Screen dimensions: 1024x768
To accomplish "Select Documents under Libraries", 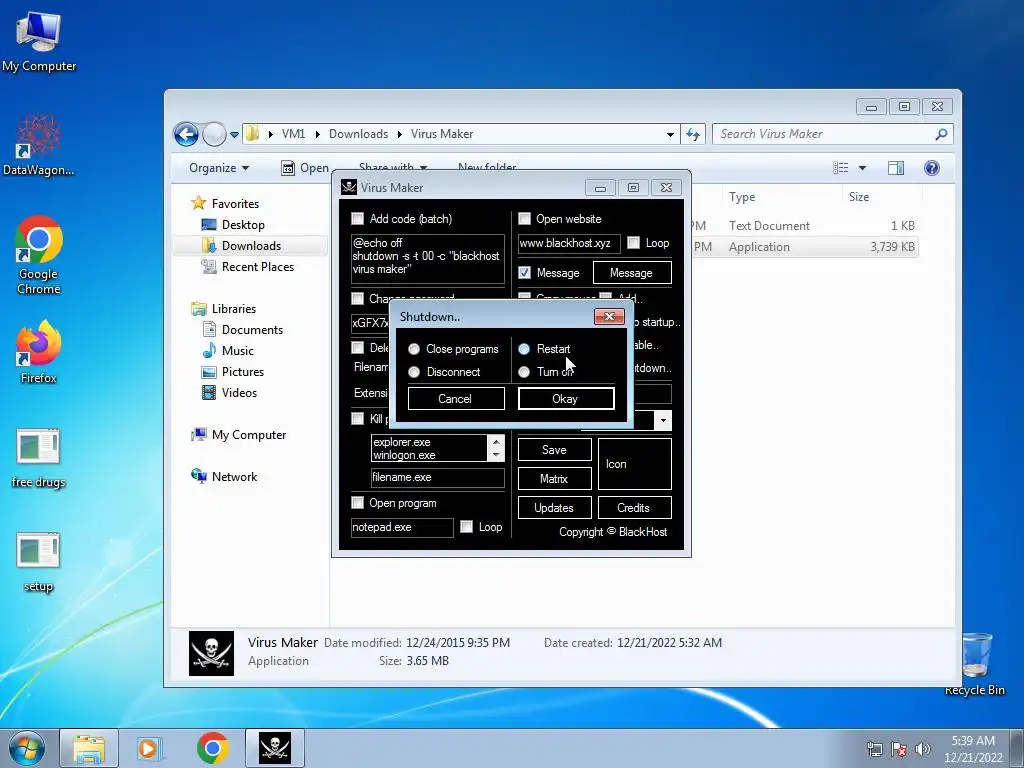I will [252, 330].
